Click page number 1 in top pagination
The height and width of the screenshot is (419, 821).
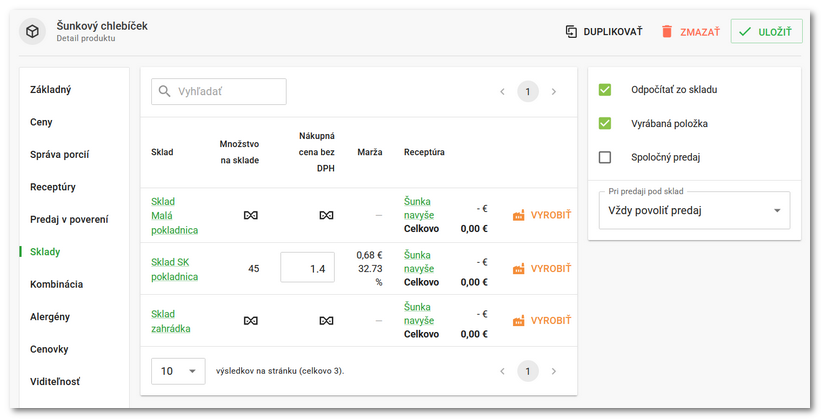tap(528, 92)
